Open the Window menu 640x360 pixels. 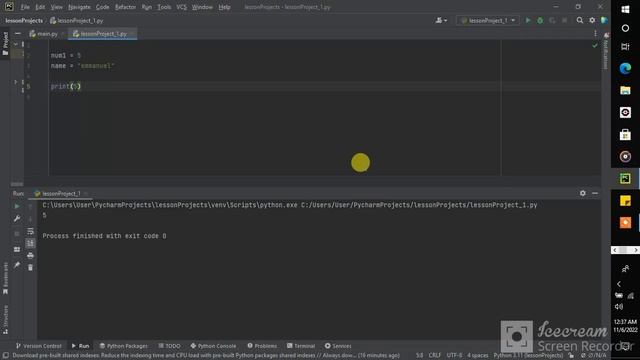pos(202,7)
